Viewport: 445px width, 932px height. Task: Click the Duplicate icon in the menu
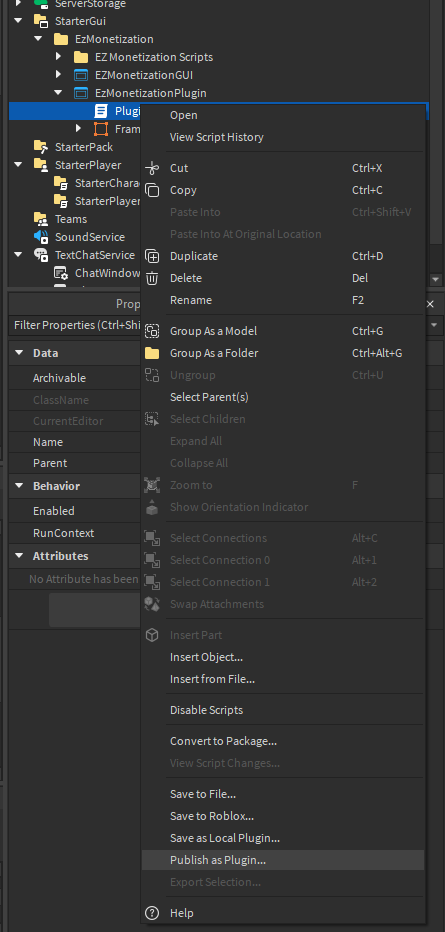(152, 256)
